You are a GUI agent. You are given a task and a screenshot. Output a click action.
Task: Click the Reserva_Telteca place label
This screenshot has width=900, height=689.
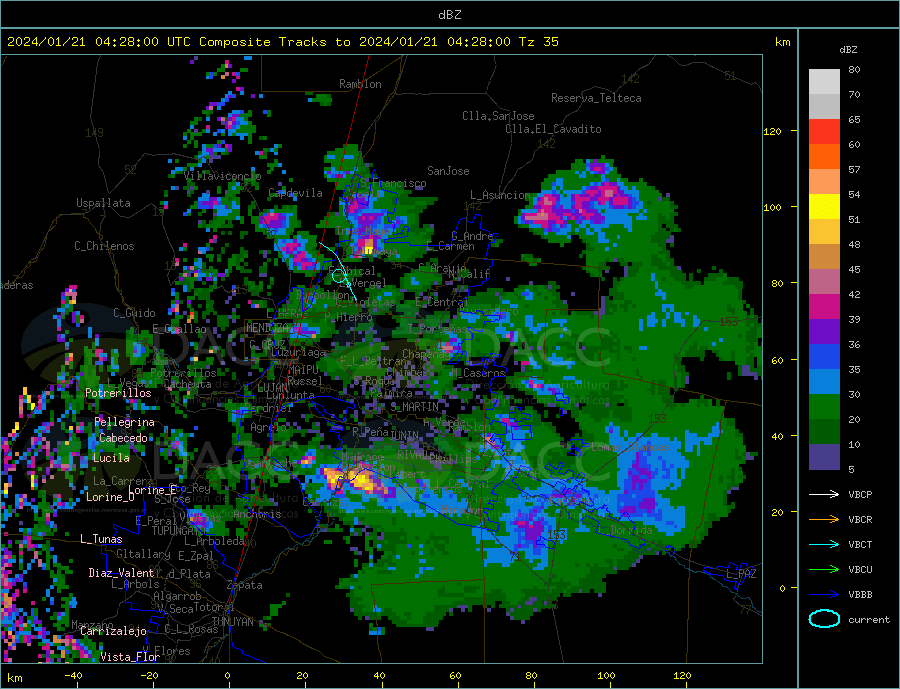596,98
